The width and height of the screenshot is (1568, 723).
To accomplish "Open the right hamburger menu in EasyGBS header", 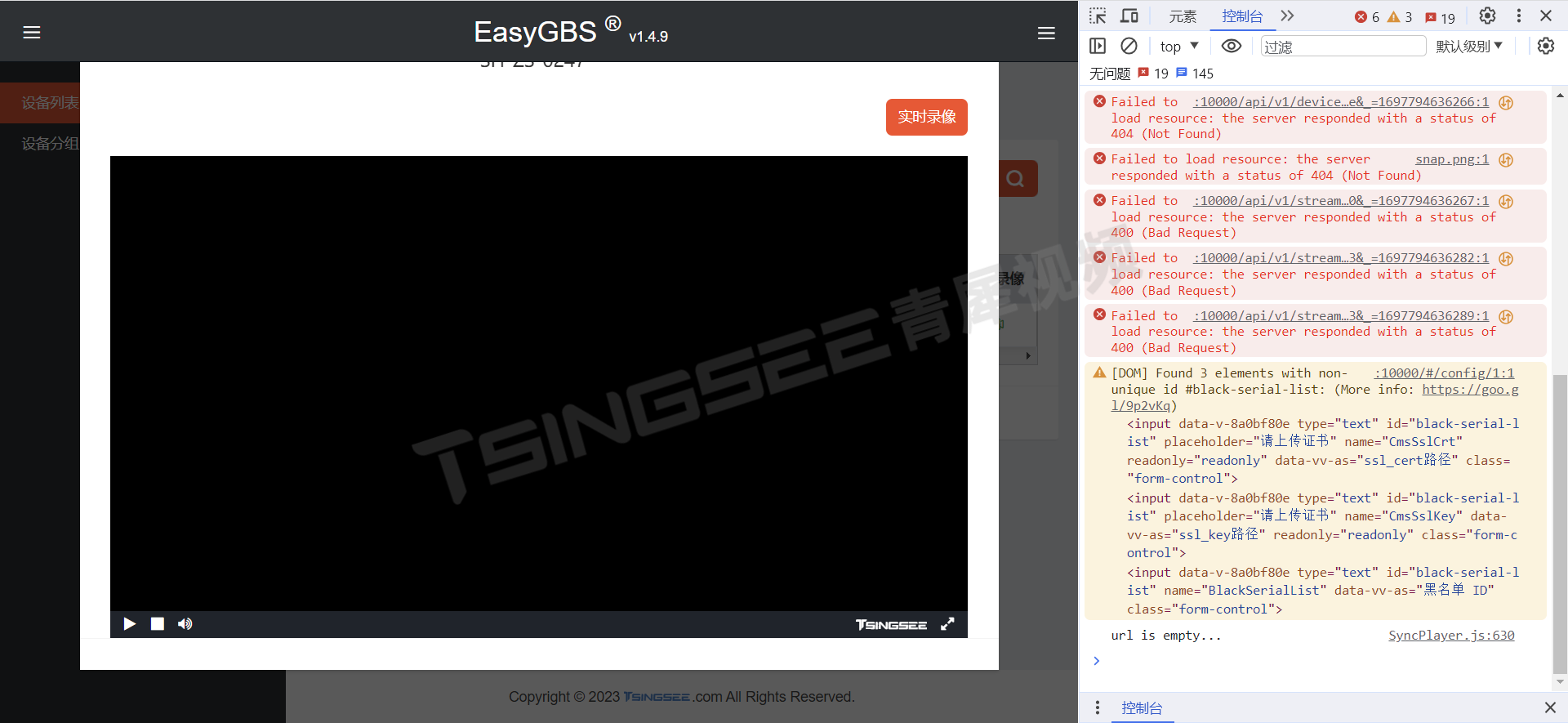I will (1046, 33).
